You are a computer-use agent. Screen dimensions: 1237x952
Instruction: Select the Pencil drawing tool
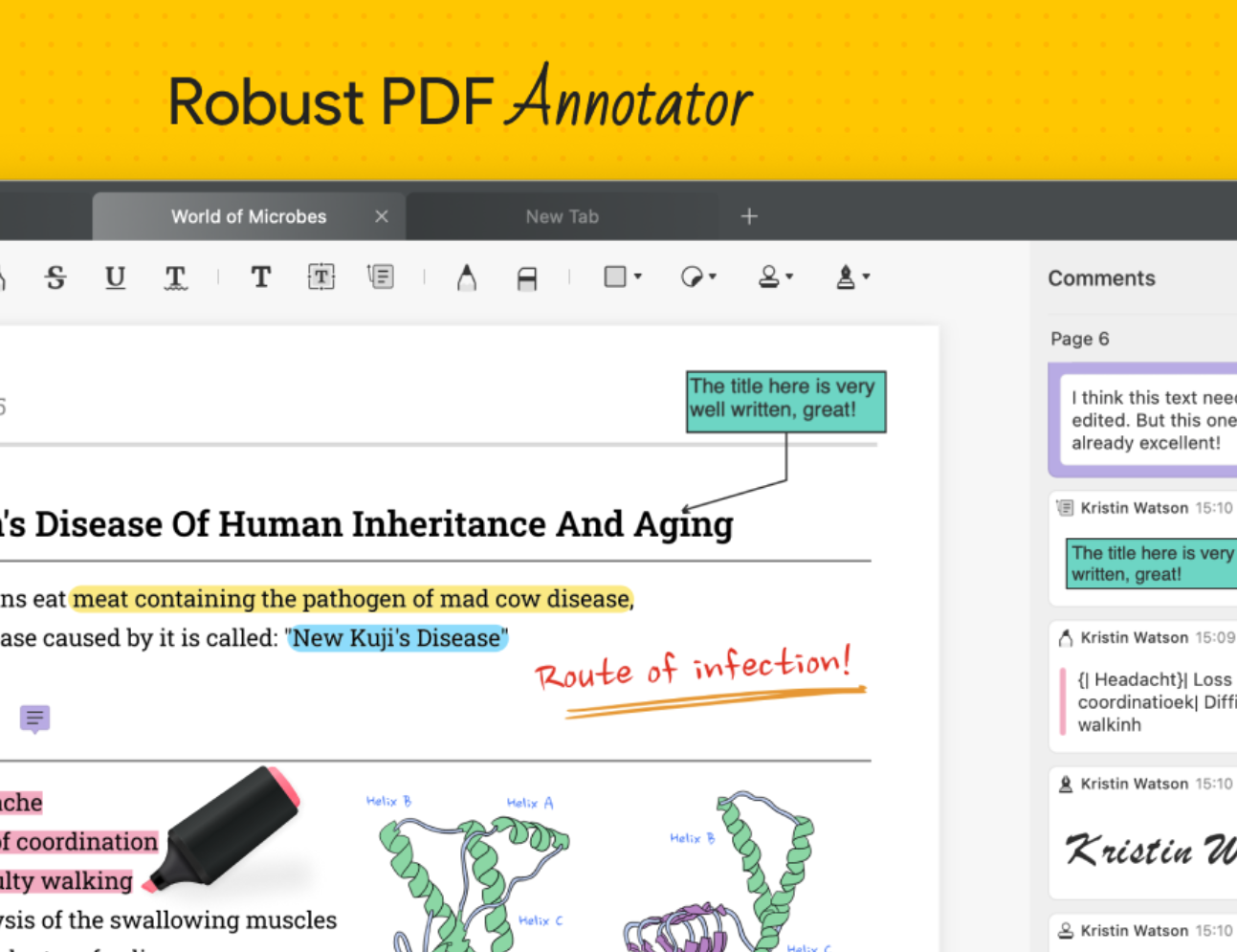(x=466, y=277)
